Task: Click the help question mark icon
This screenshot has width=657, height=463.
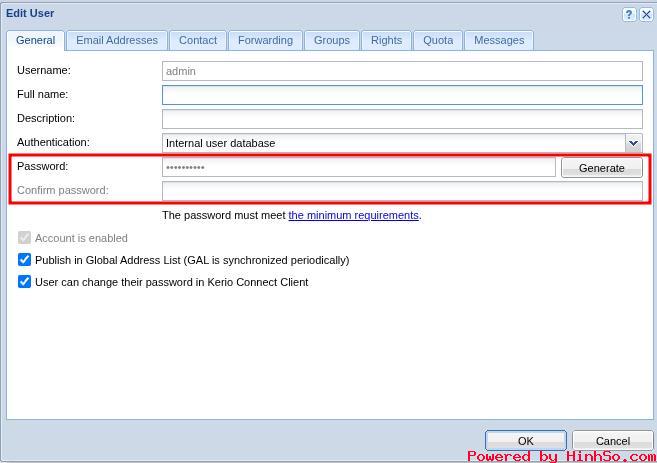Action: (x=629, y=15)
